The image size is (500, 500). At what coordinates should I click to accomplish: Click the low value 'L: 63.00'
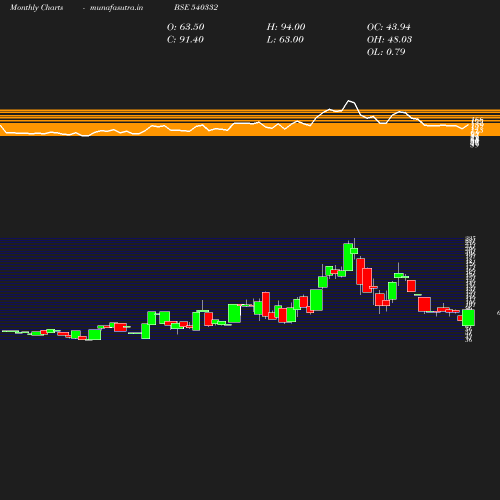(x=285, y=39)
